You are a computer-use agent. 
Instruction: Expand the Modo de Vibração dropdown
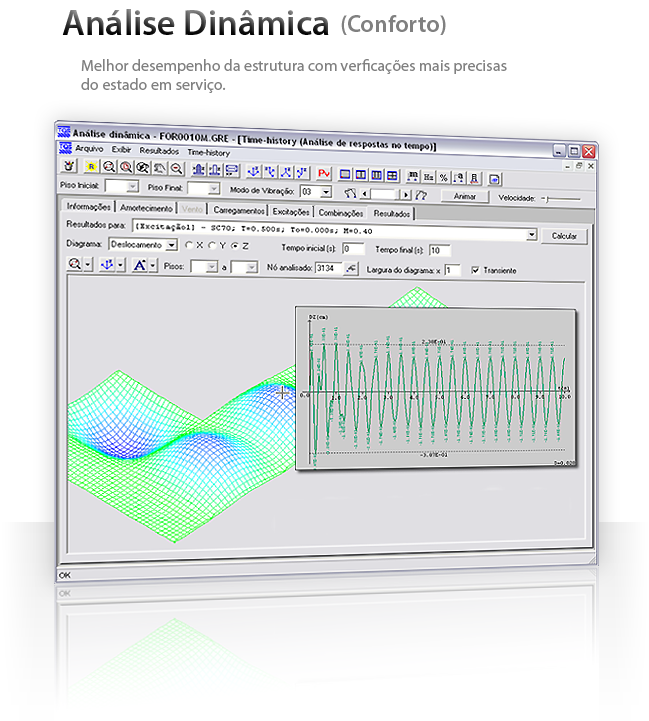[326, 192]
